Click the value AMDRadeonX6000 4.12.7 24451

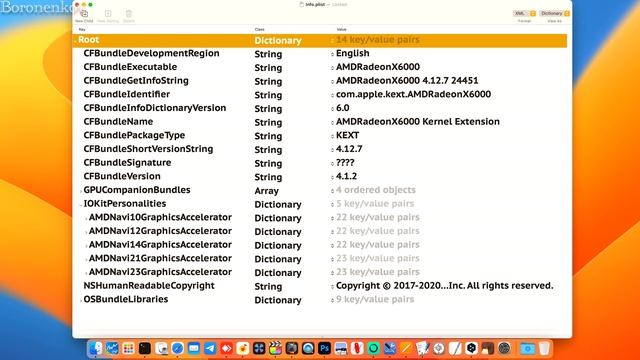(407, 80)
